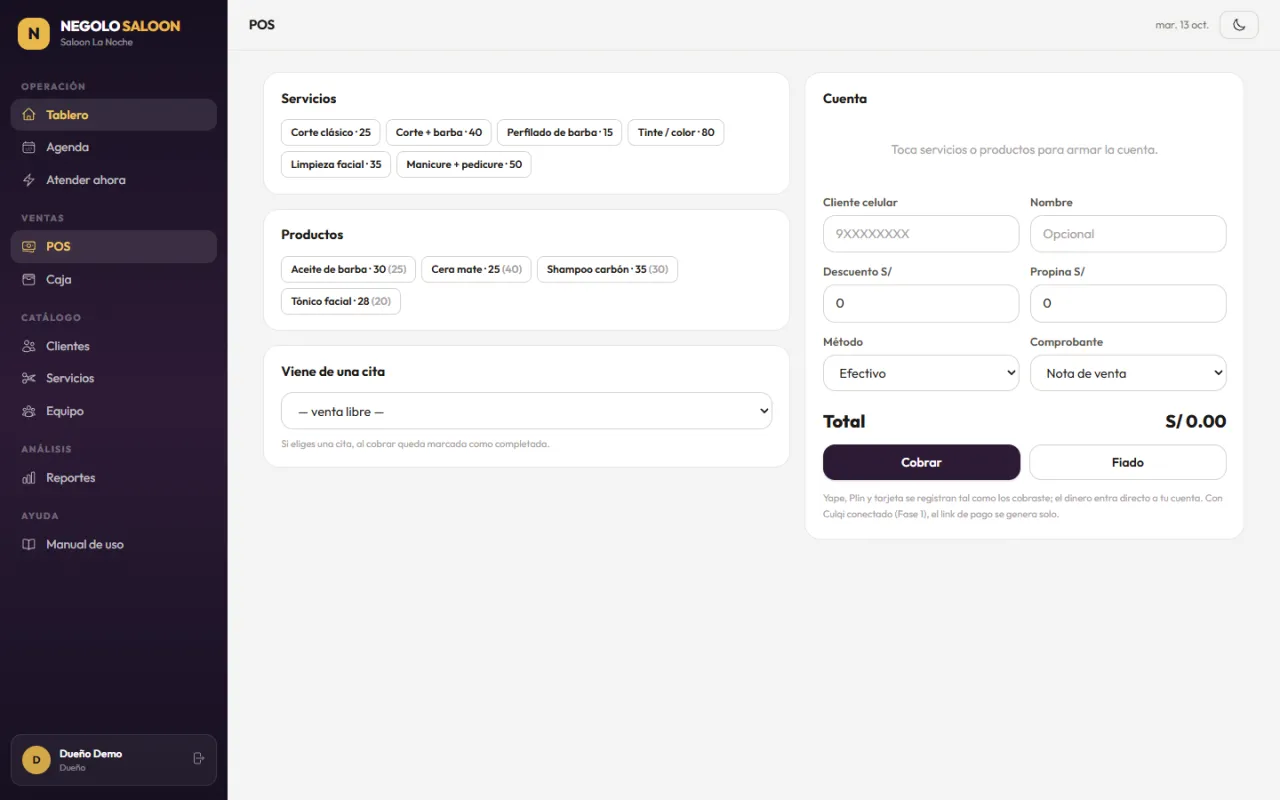Screen dimensions: 1280x800
Task: Open the Reportes bar chart icon
Action: (29, 478)
